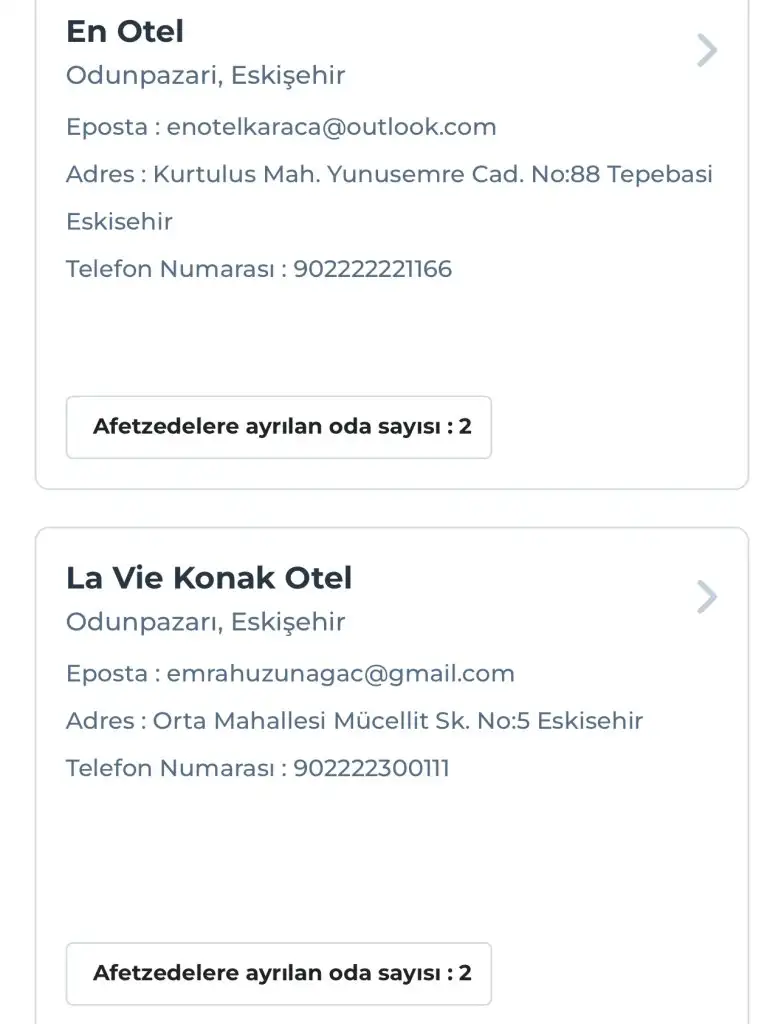784x1024 pixels.
Task: Click La Vie Konak Adres label
Action: (100, 721)
